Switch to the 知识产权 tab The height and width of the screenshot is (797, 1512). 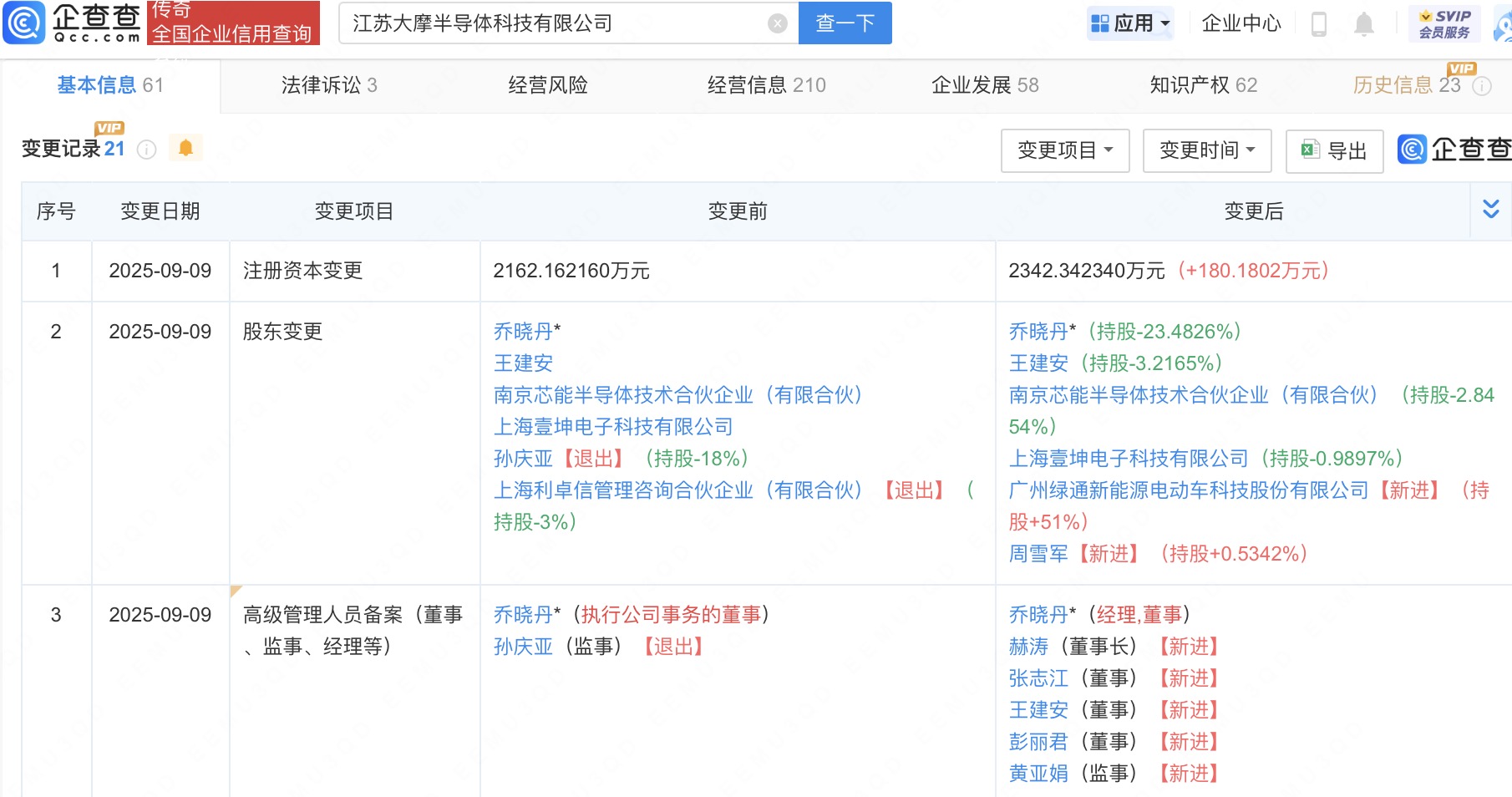[1203, 85]
